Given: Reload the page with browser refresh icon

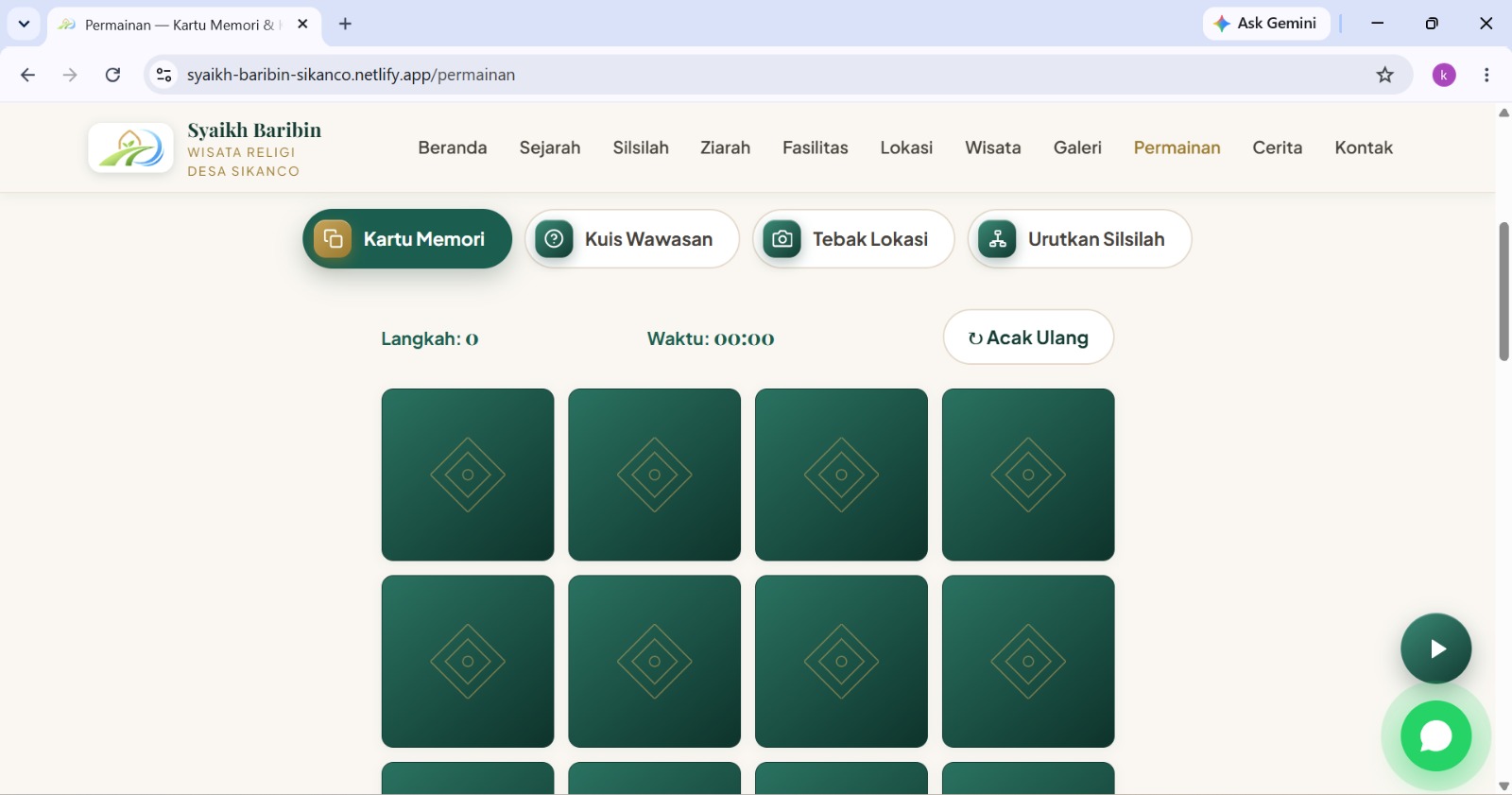Looking at the screenshot, I should click(112, 75).
